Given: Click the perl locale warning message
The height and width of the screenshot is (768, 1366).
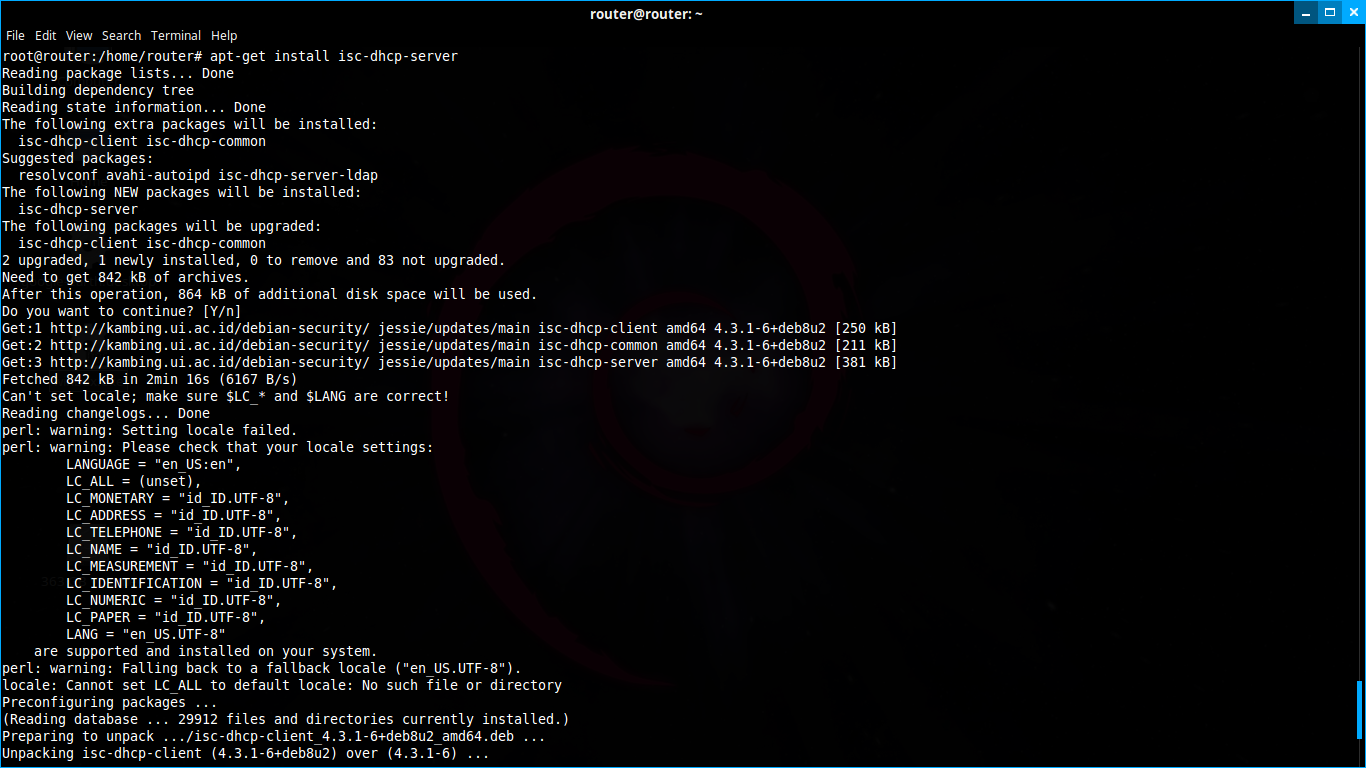Looking at the screenshot, I should pyautogui.click(x=150, y=430).
